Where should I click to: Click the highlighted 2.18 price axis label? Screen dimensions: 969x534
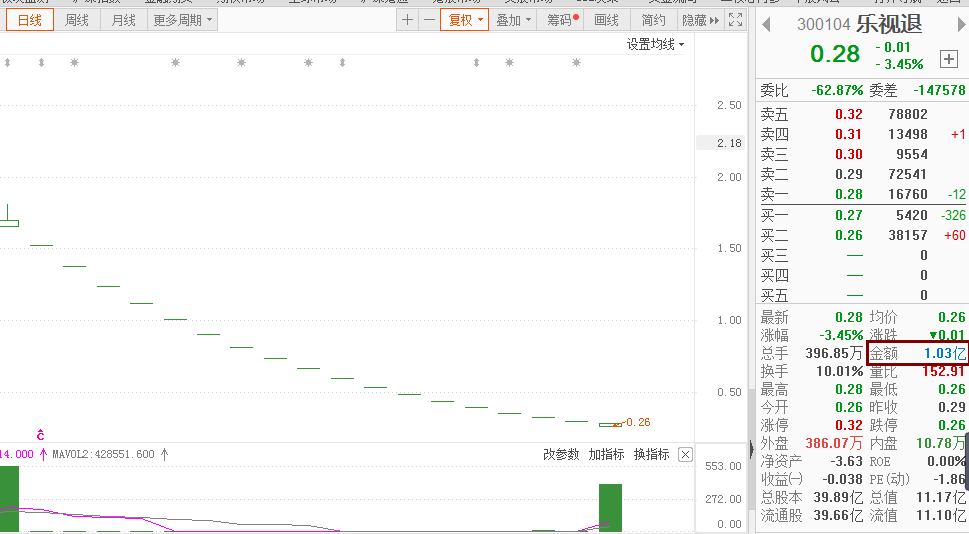pyautogui.click(x=721, y=143)
